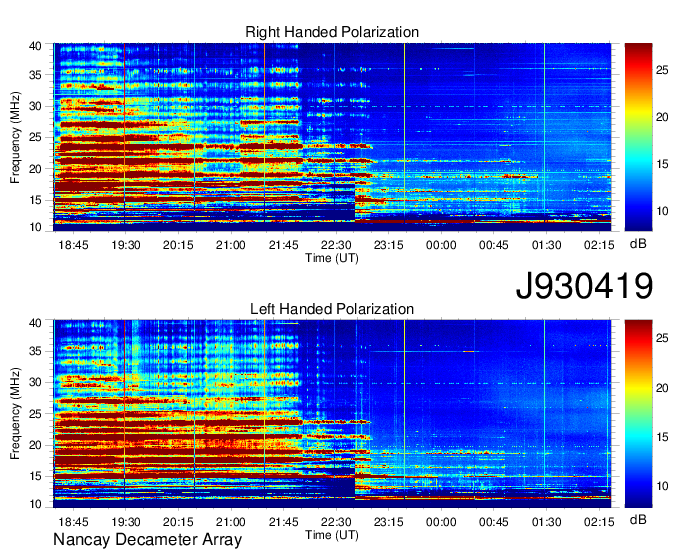
Task: Click 'Time (UT)' axis label under bottom plot
Action: [x=332, y=535]
